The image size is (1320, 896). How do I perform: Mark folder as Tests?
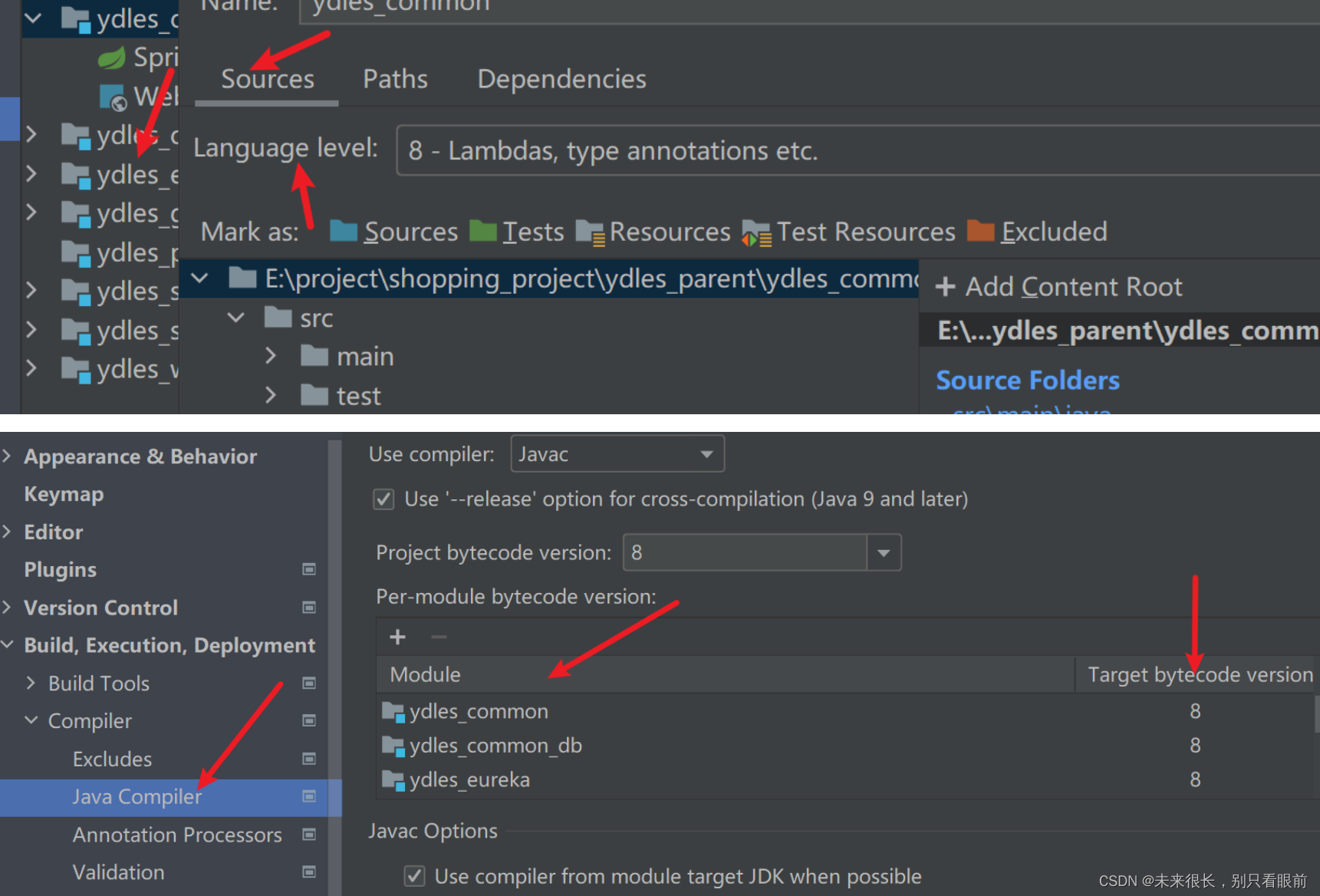tap(516, 232)
